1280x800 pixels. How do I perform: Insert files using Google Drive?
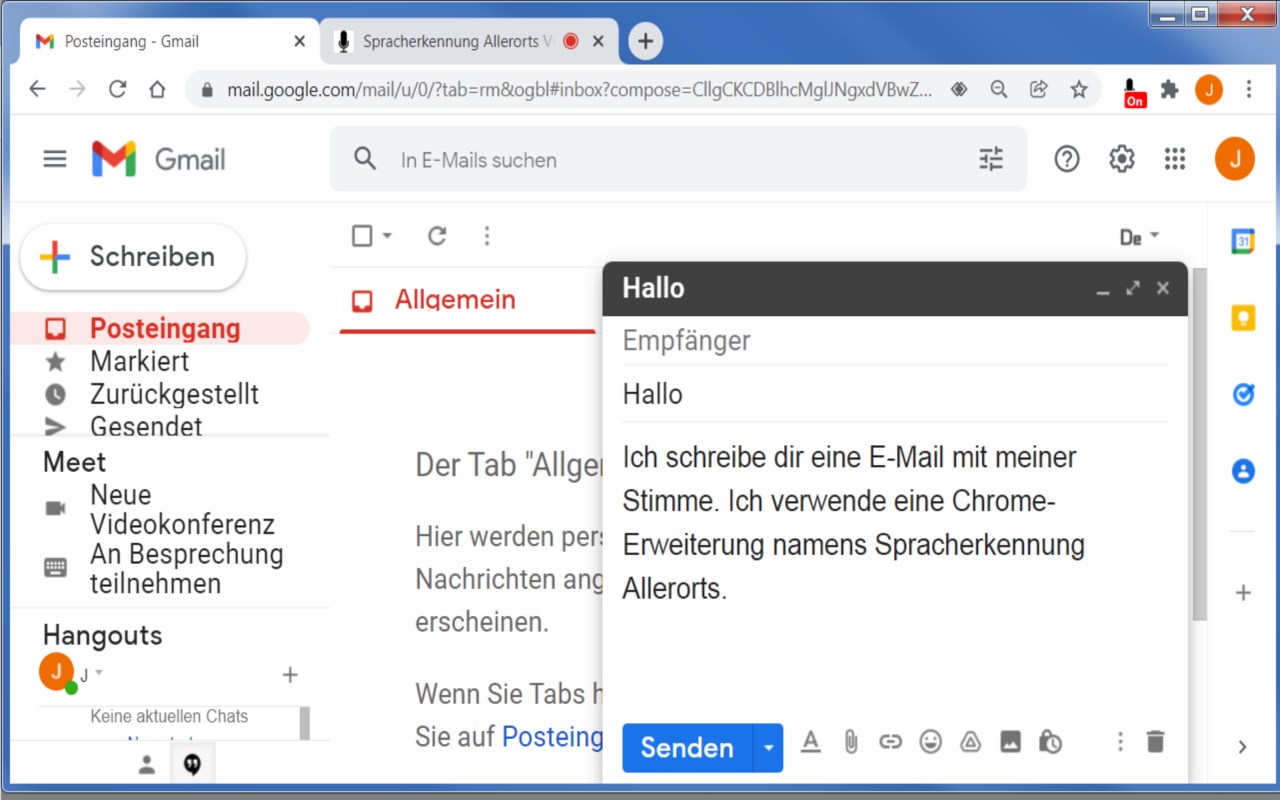pos(970,742)
